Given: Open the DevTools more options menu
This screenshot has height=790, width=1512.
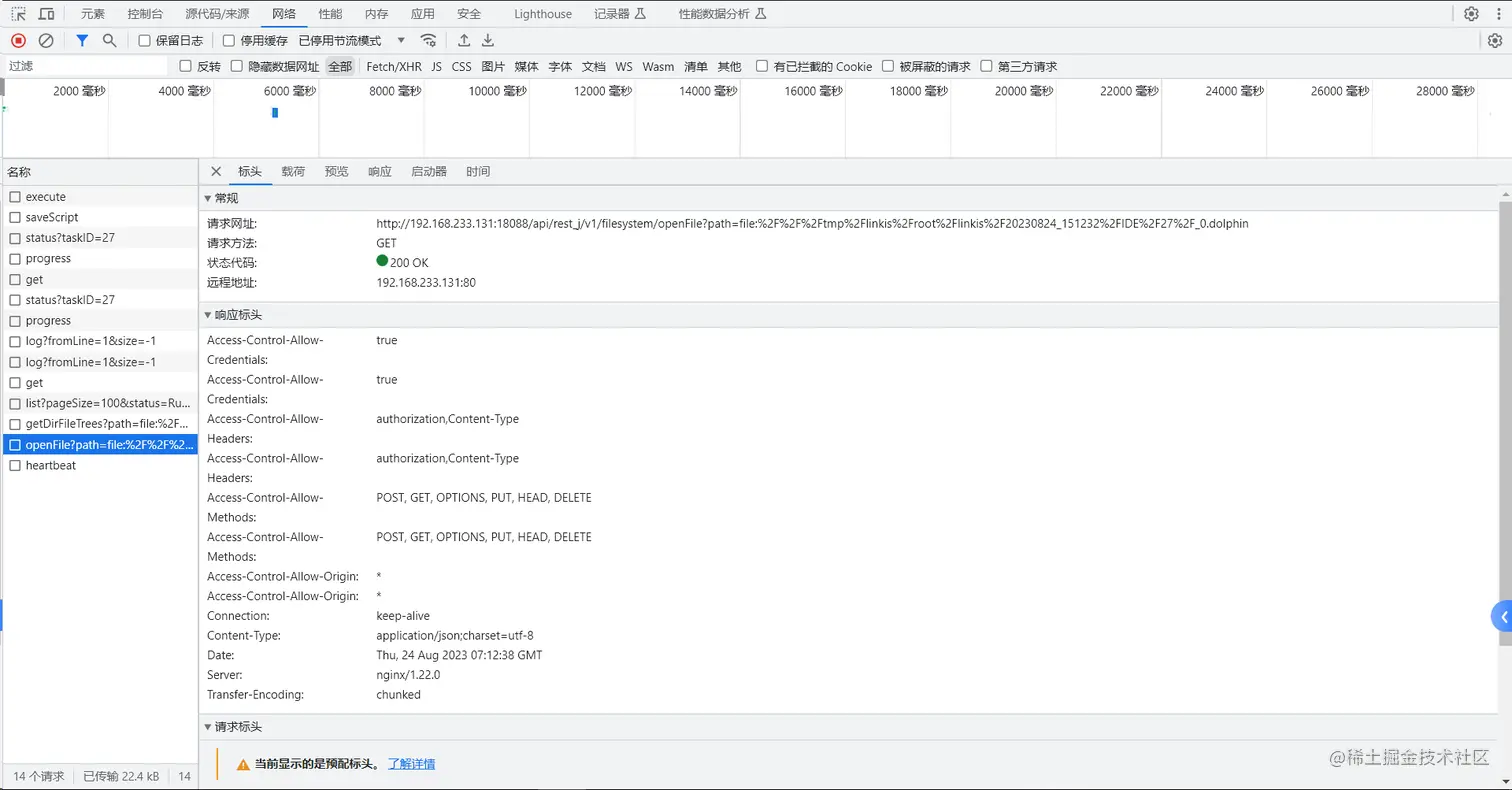Looking at the screenshot, I should pos(1497,14).
